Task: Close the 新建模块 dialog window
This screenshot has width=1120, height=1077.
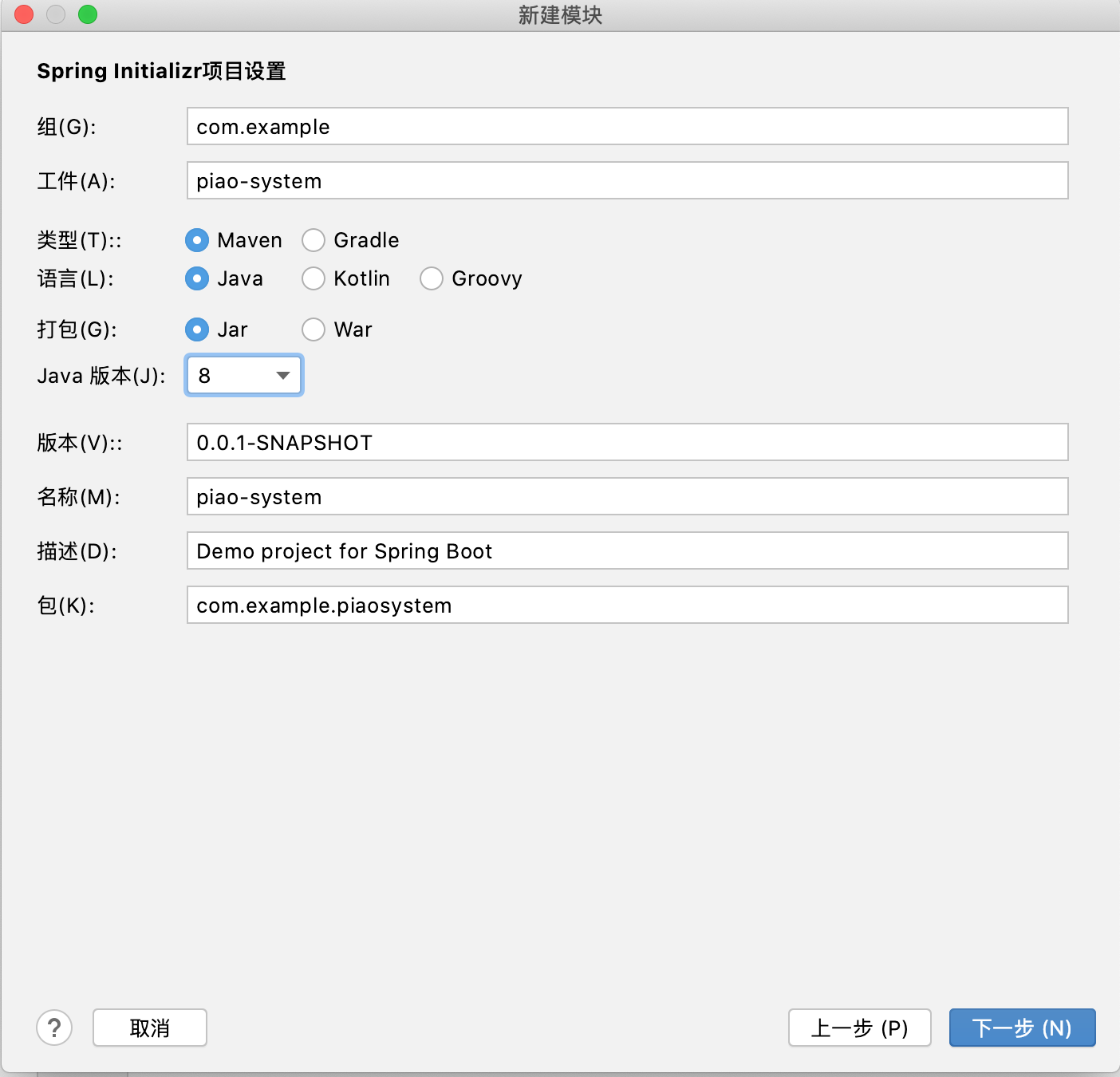Action: point(24,14)
